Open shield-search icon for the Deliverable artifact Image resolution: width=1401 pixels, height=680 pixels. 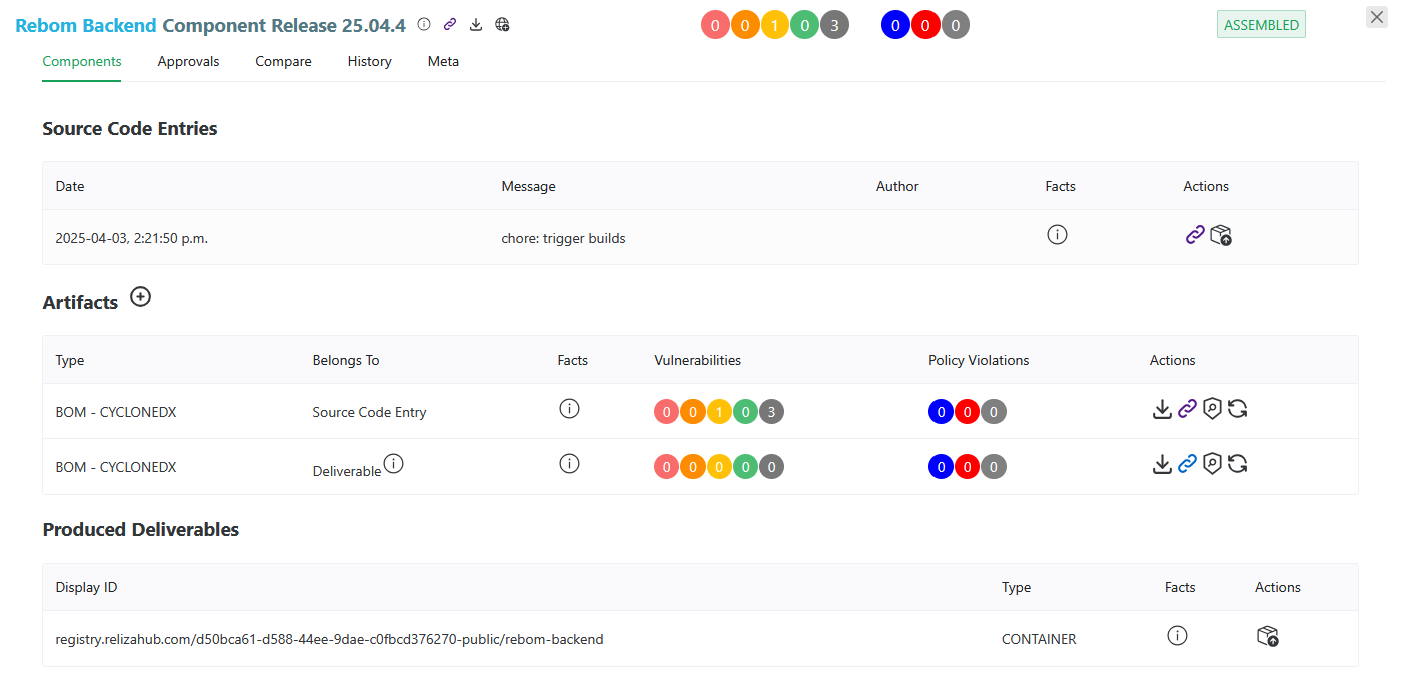[1212, 463]
